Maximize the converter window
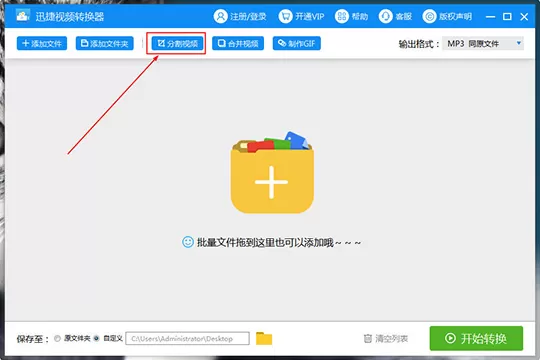 pos(507,17)
